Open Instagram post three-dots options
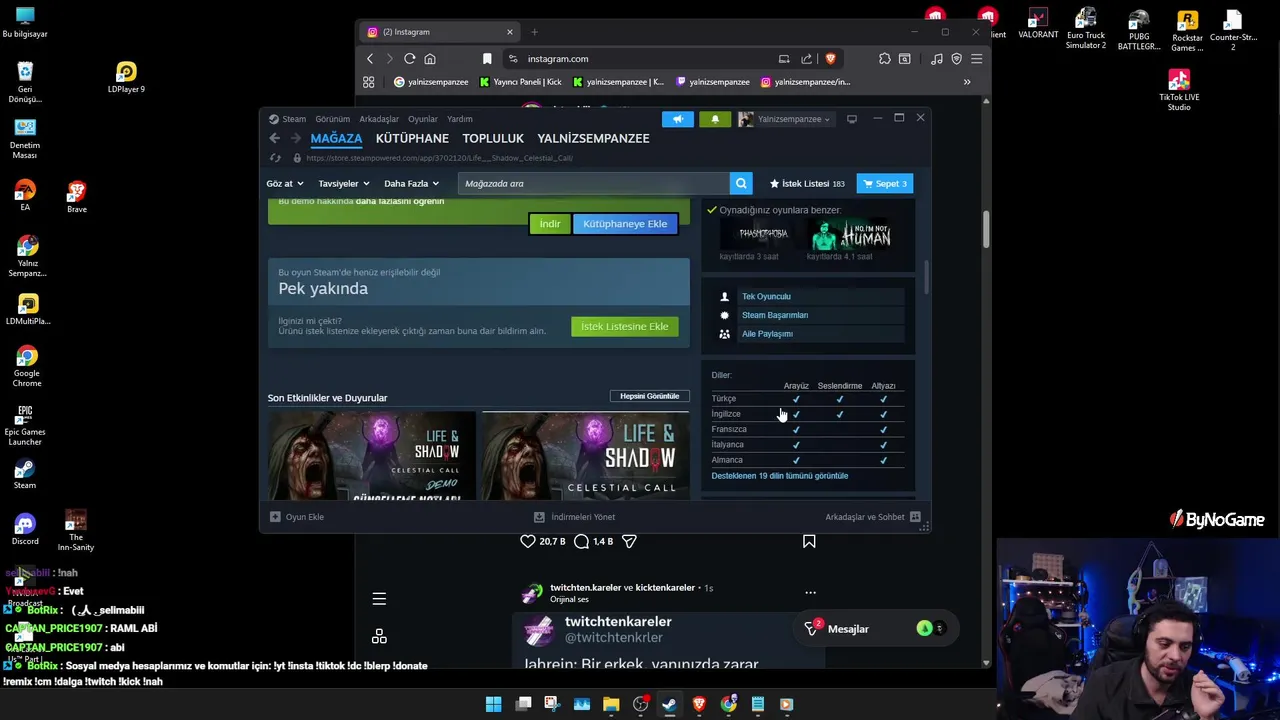 point(810,593)
